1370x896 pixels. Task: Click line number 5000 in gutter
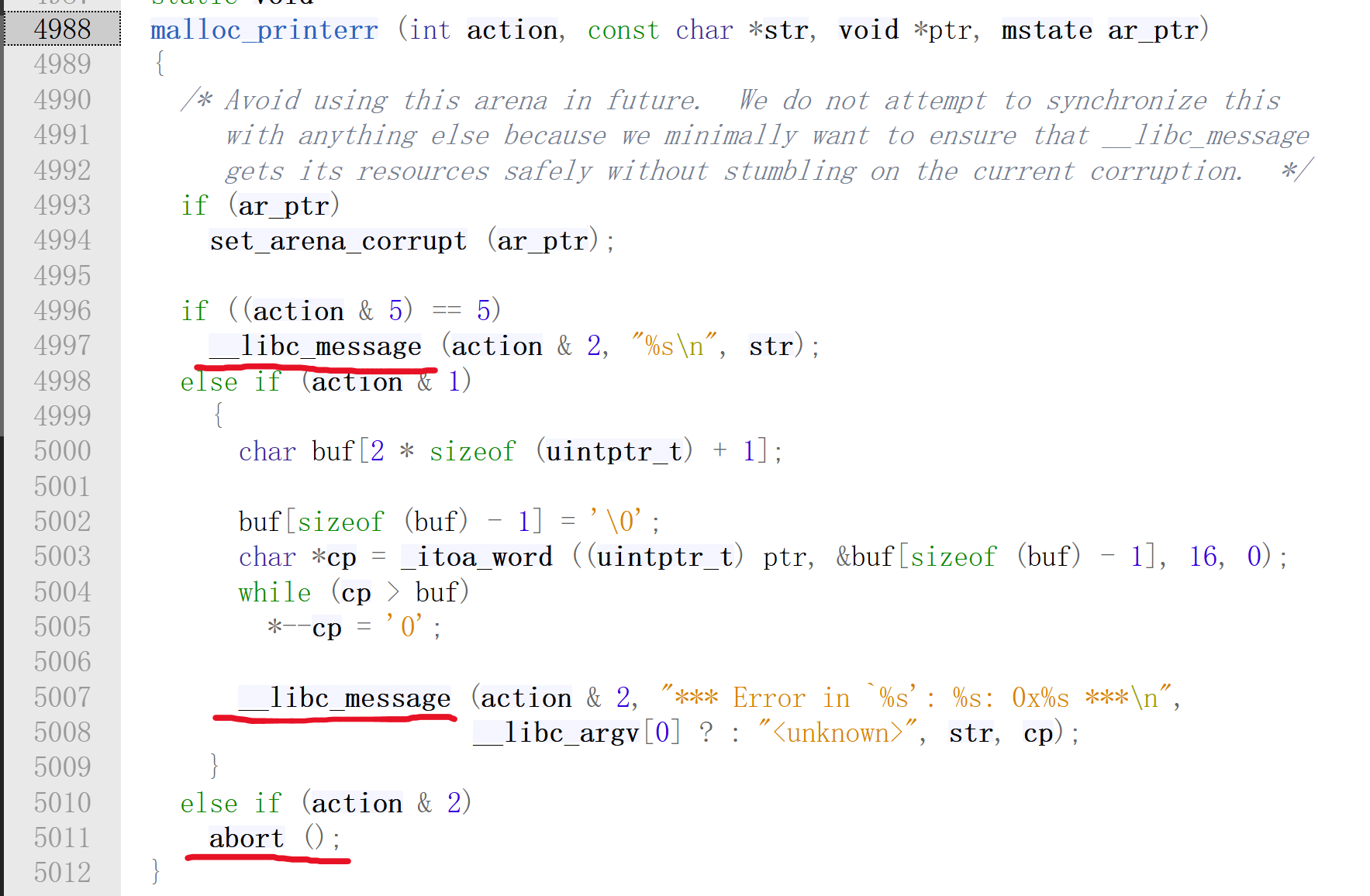coord(62,451)
